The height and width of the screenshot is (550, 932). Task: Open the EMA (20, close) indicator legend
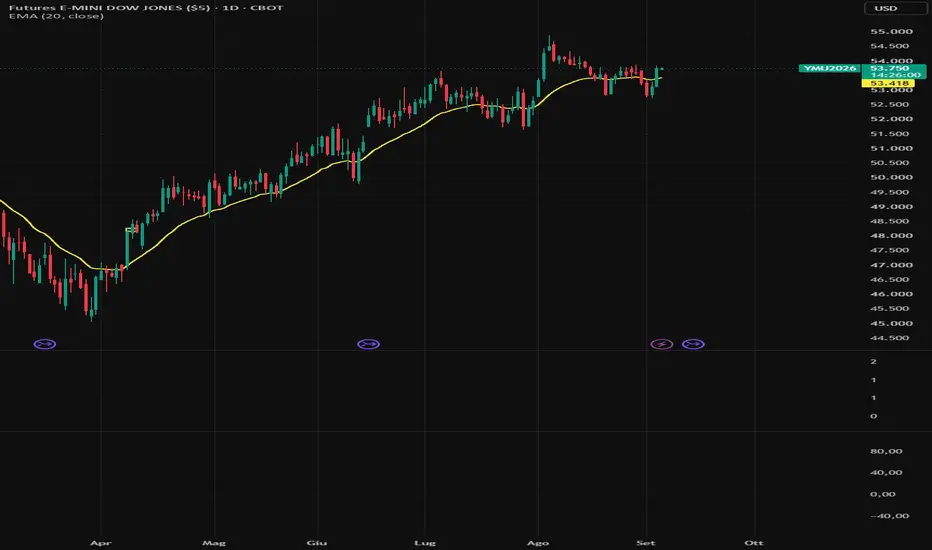[x=56, y=16]
